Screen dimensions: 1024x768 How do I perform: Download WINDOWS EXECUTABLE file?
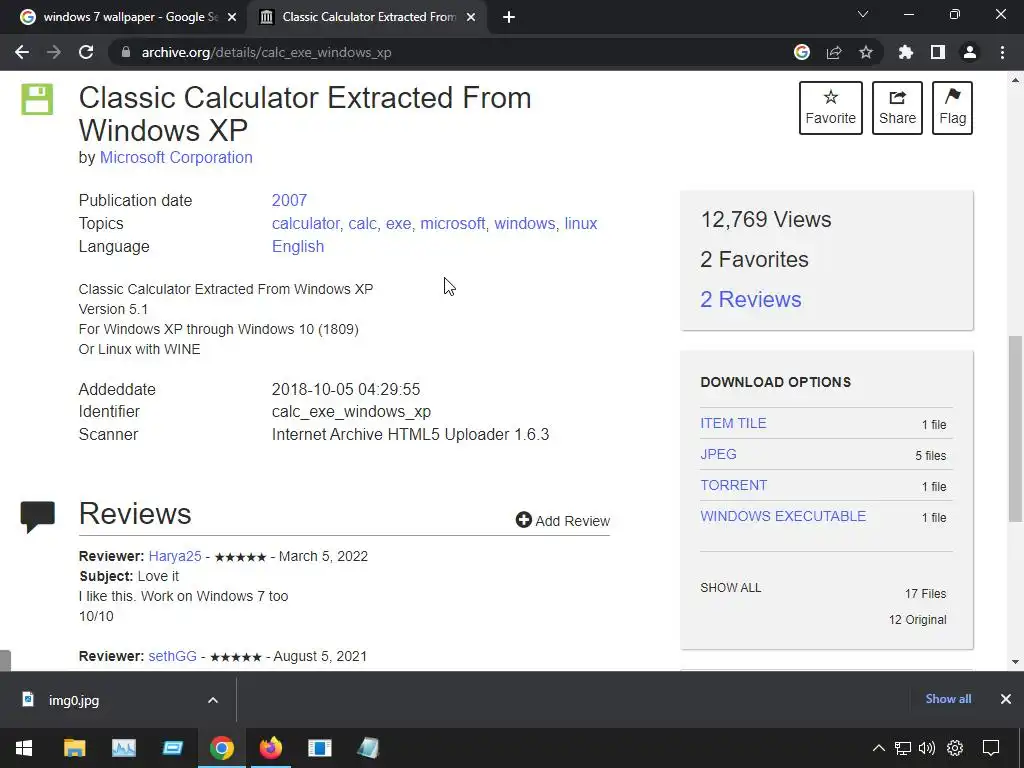tap(783, 516)
